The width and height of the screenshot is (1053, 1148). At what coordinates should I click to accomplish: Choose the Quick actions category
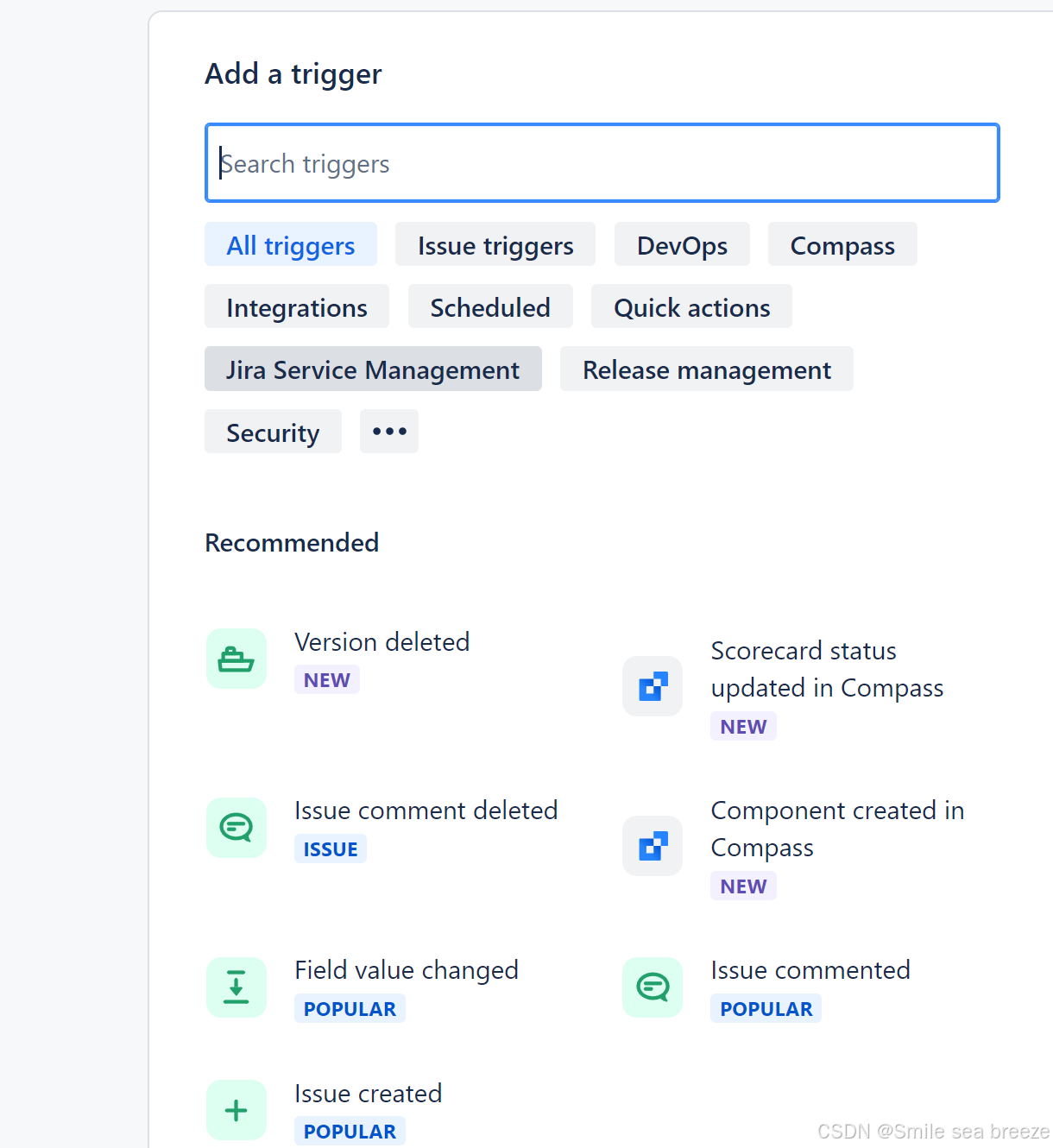pos(691,307)
